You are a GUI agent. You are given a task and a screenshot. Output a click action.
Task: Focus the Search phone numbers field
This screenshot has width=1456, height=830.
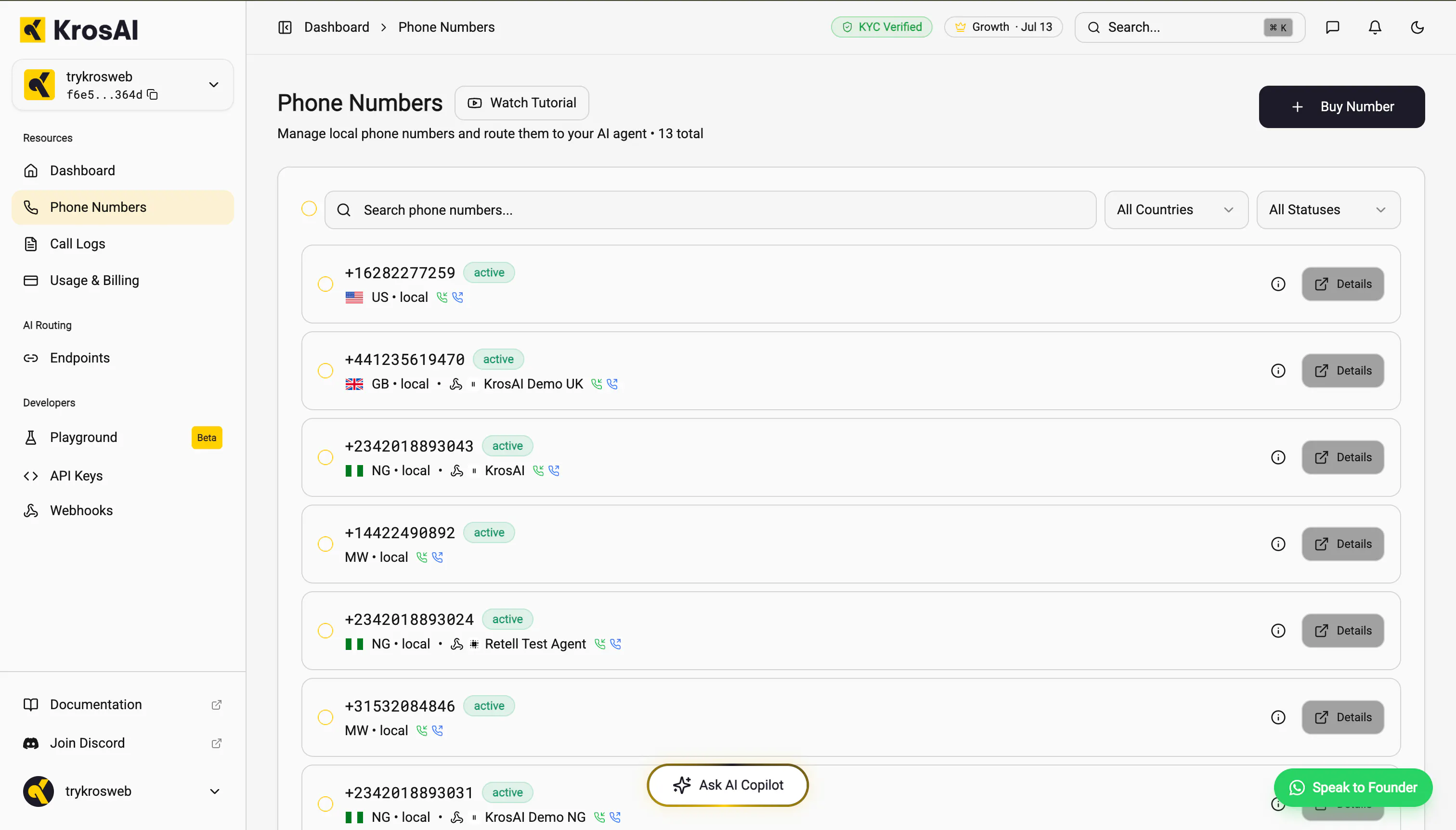tap(710, 210)
